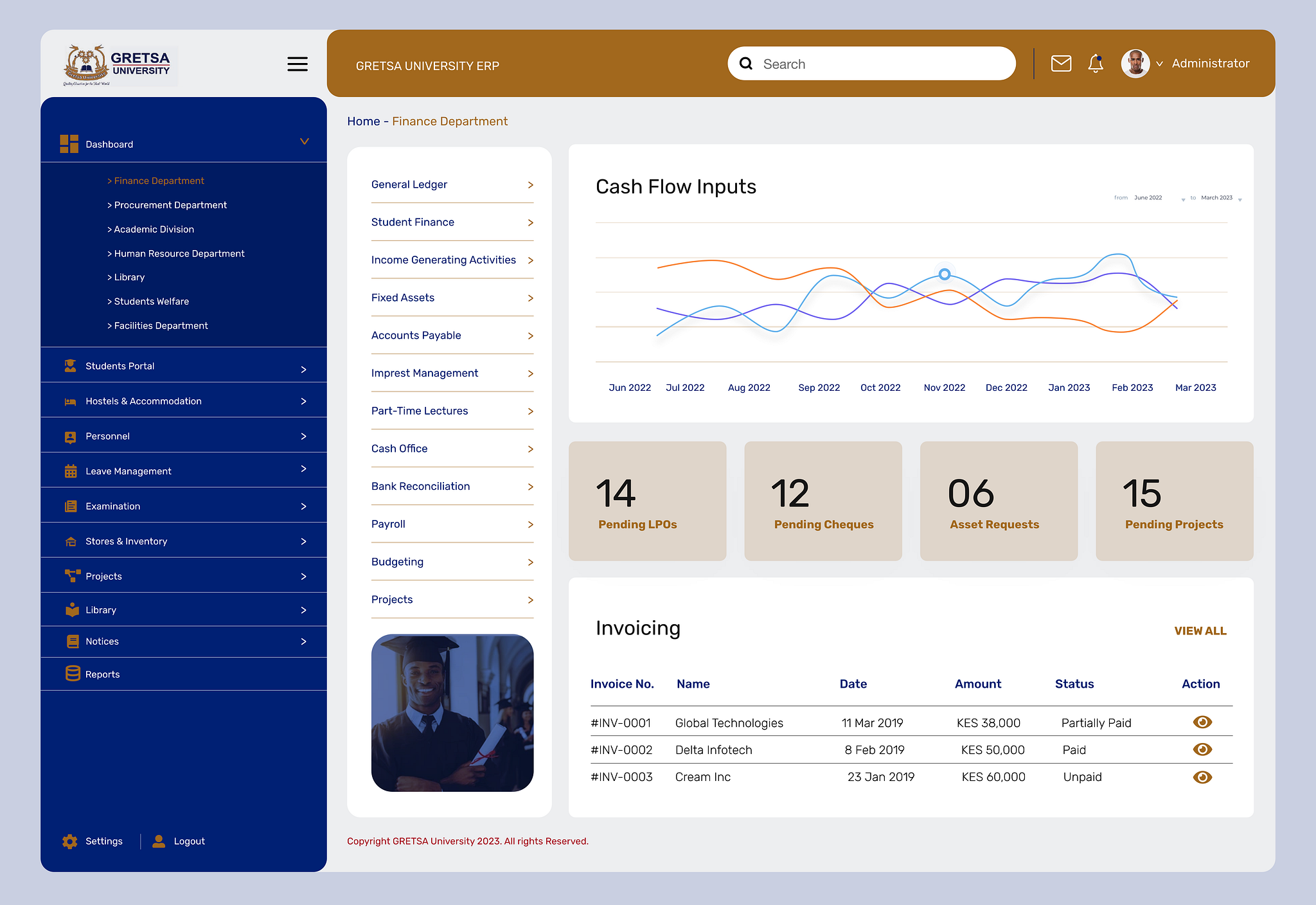The height and width of the screenshot is (905, 1316).
Task: Select the Leave Management calendar icon
Action: tap(70, 470)
